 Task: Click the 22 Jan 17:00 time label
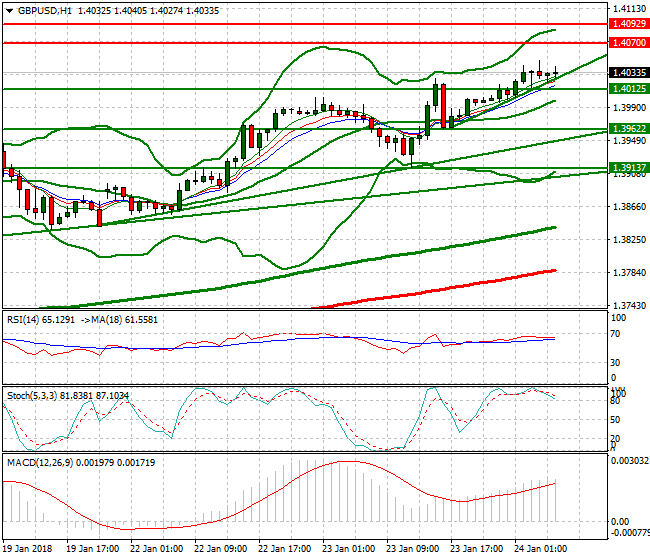coord(285,549)
